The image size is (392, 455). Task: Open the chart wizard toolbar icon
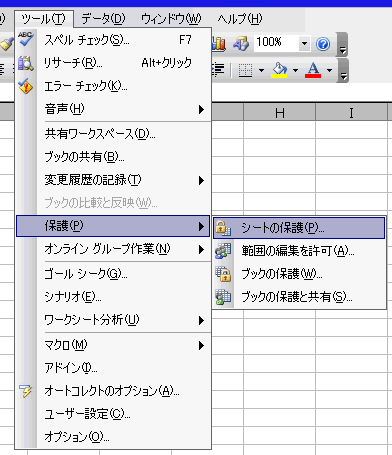219,44
